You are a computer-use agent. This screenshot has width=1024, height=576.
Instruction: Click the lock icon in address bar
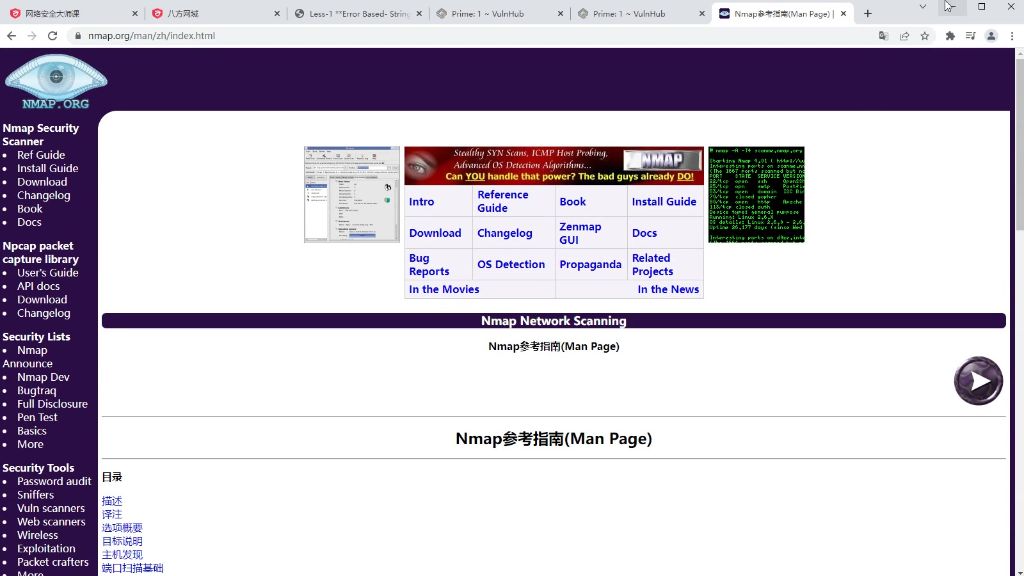78,36
